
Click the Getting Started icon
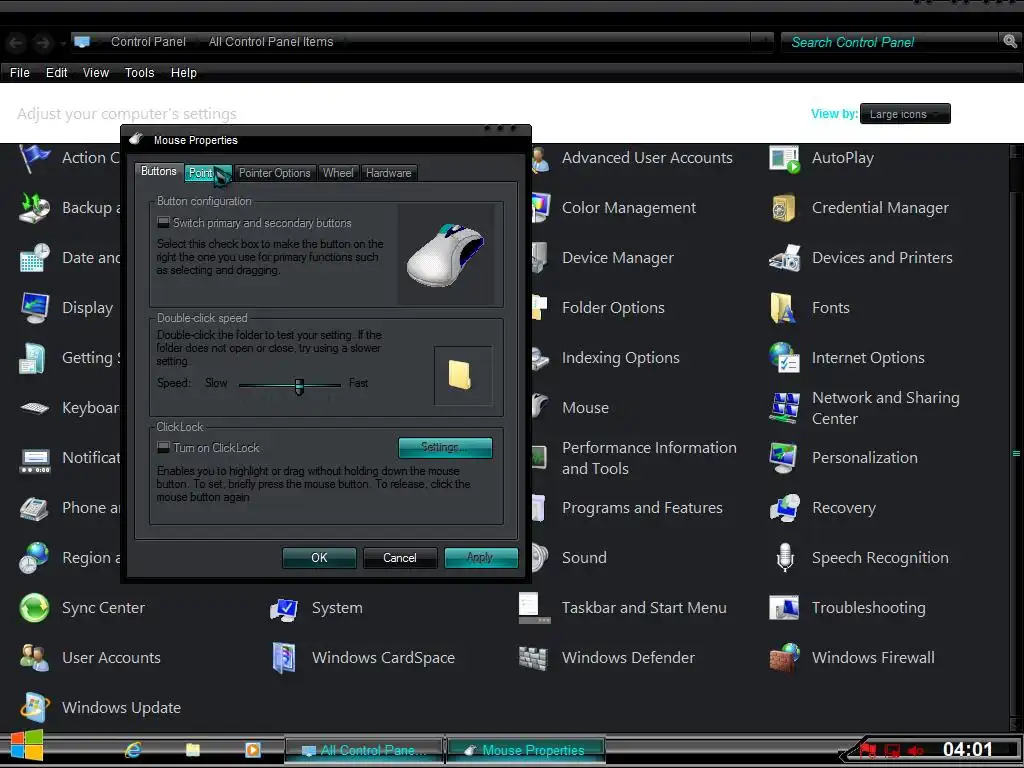(33, 359)
